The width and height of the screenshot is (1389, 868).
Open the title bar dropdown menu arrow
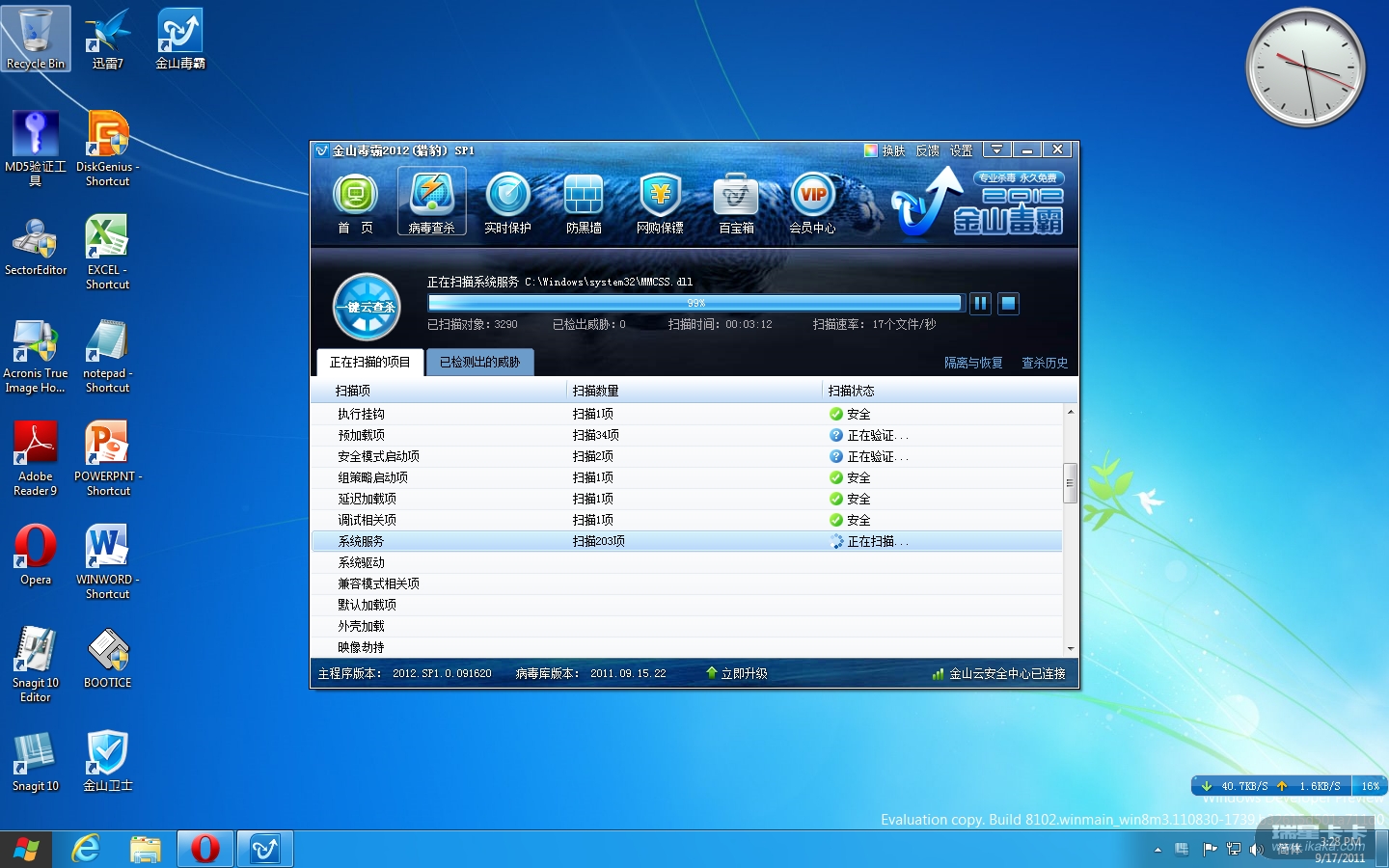996,150
